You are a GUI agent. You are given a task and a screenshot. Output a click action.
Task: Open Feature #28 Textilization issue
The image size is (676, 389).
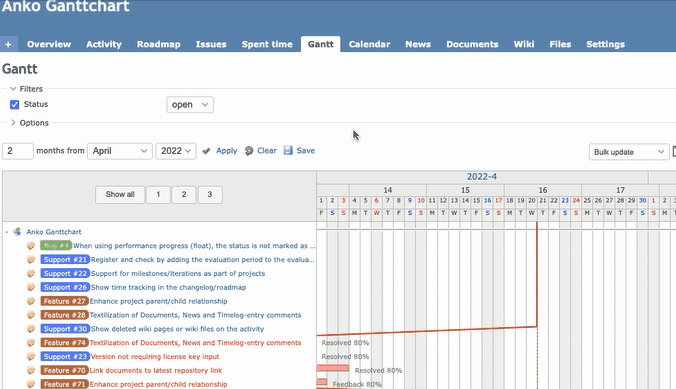point(195,315)
